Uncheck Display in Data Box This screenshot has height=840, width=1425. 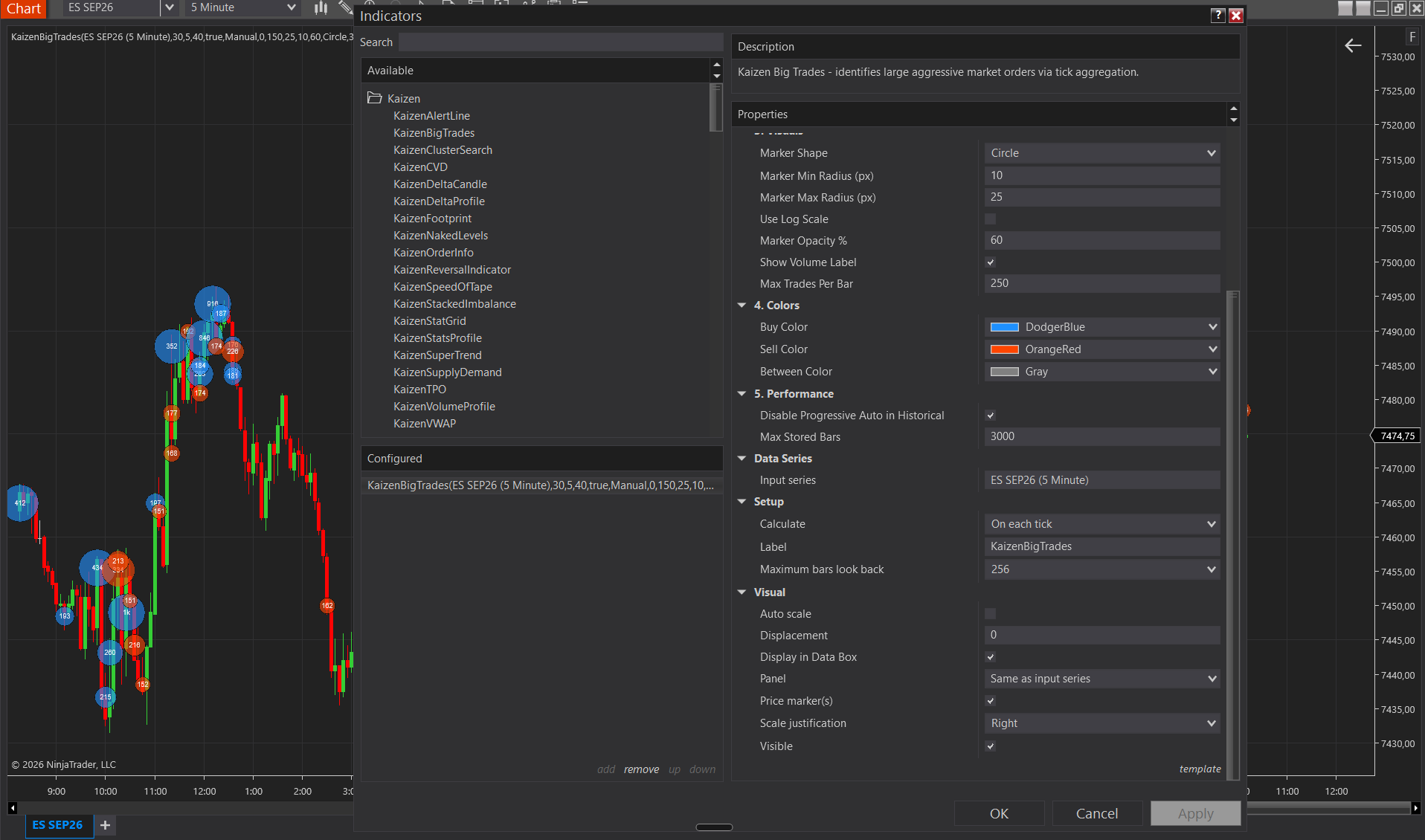point(990,657)
